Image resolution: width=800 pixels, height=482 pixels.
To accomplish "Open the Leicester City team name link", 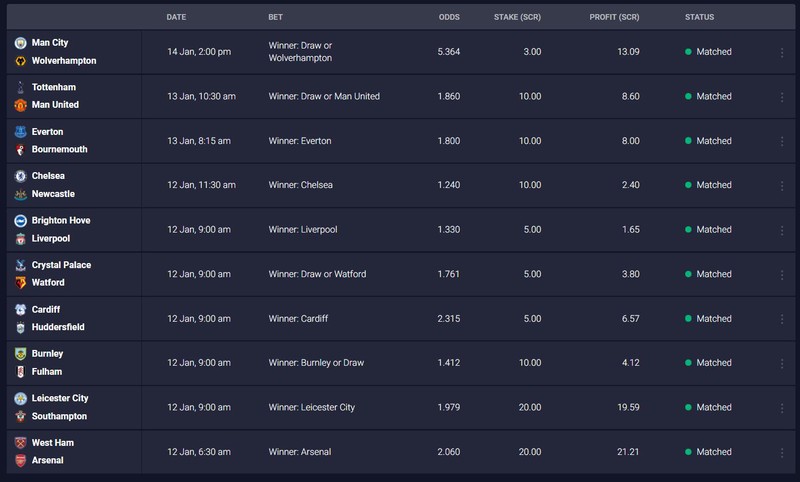I will (60, 398).
